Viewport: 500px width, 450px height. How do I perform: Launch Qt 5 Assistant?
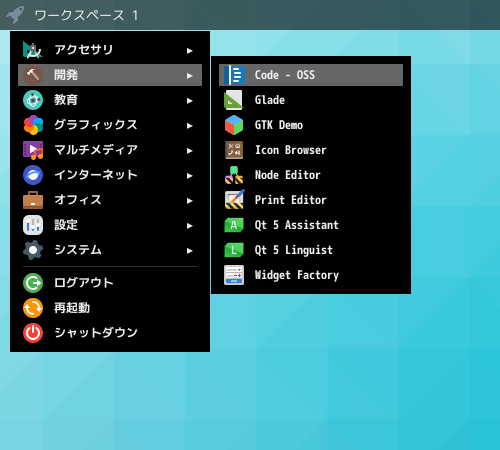(311, 225)
